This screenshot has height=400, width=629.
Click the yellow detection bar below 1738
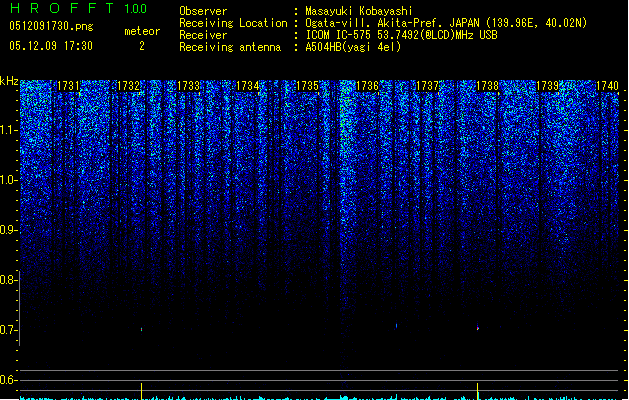[477, 391]
